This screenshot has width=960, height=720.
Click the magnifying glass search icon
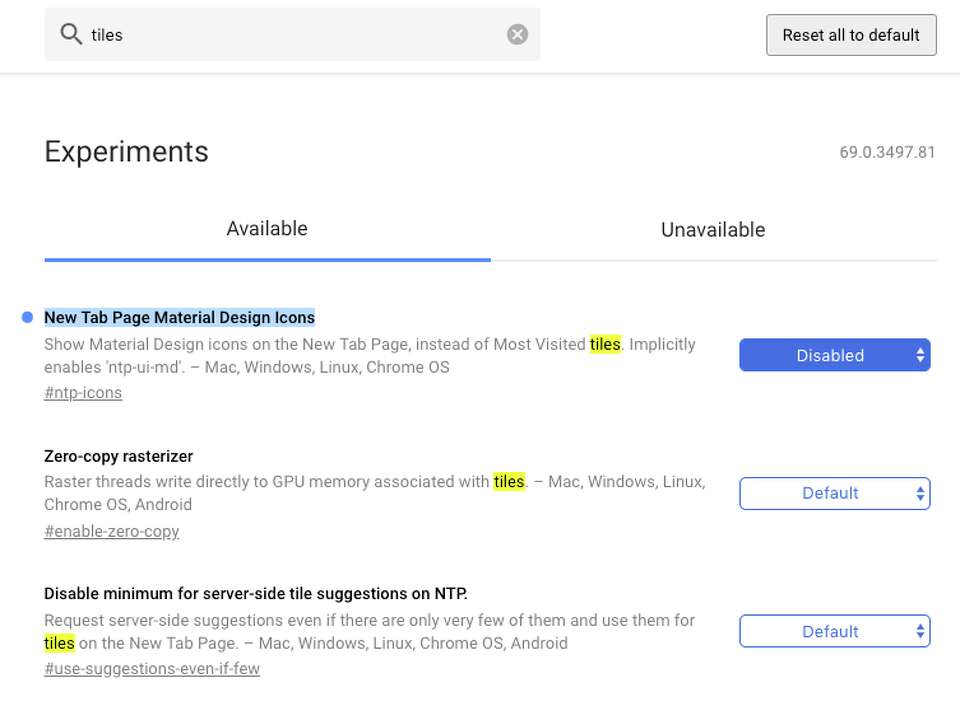tap(70, 35)
